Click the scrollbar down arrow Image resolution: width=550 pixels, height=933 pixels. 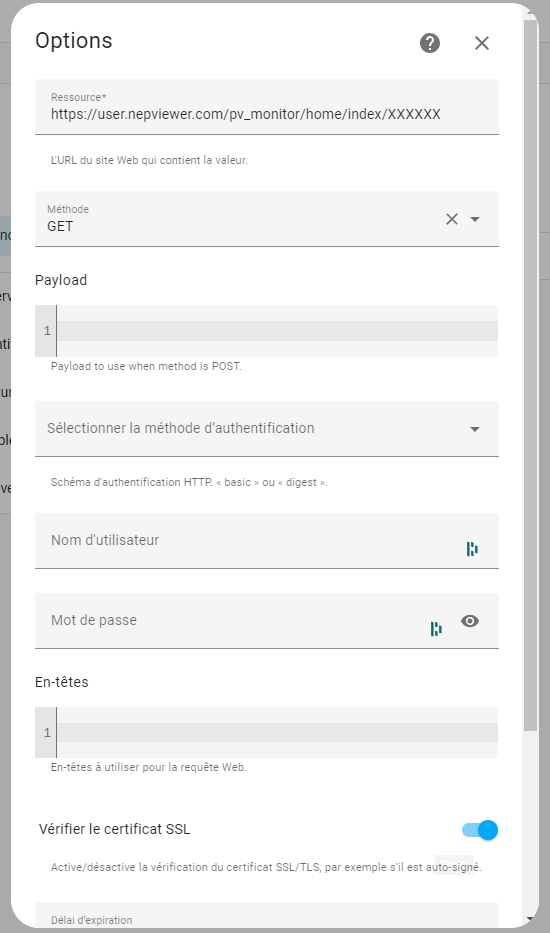tap(531, 919)
